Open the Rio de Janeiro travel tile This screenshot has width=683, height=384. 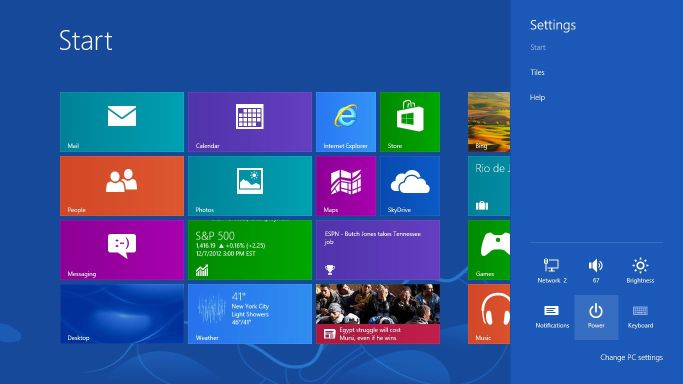pyautogui.click(x=489, y=186)
